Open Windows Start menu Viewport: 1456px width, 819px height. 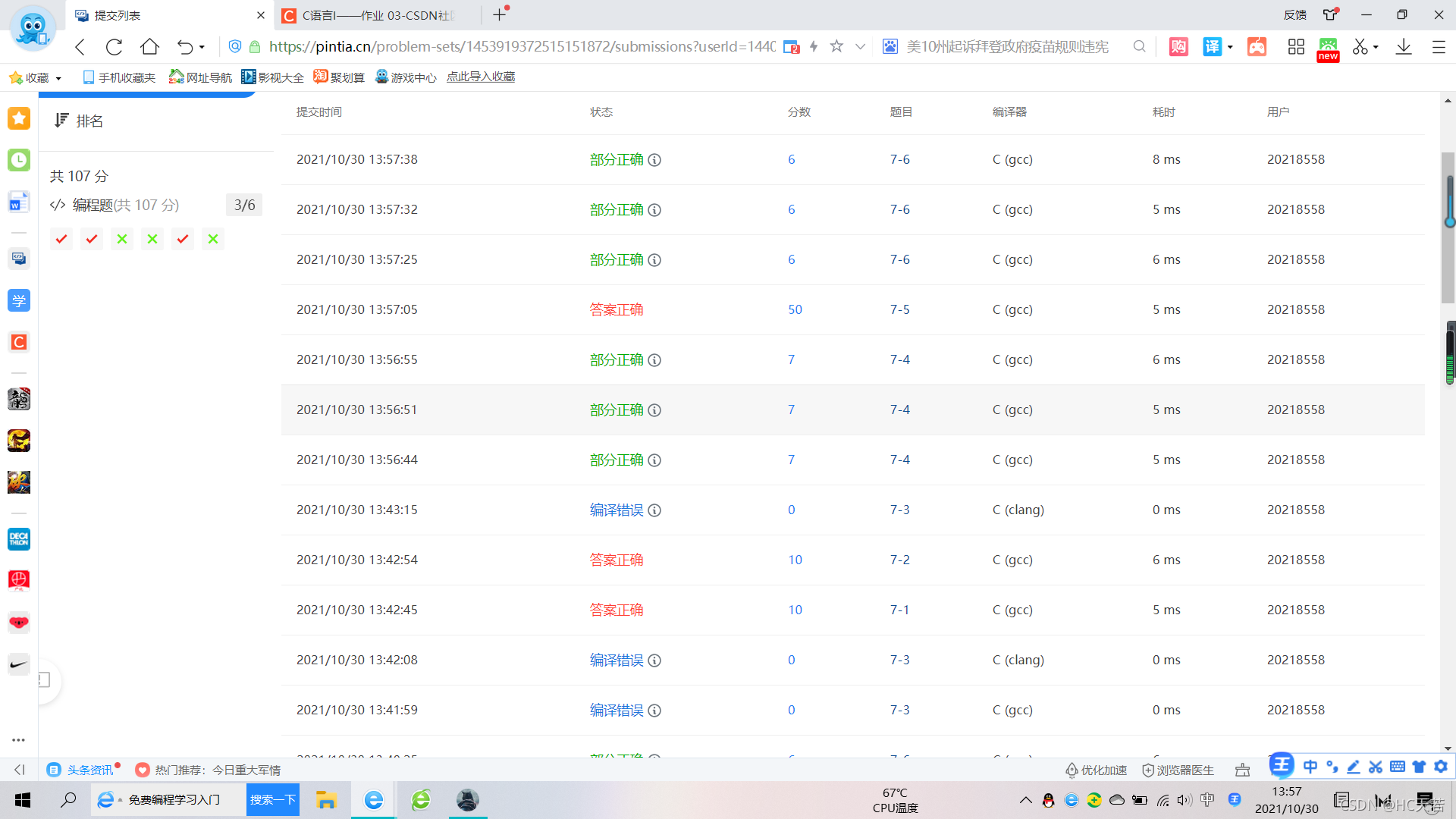pos(23,800)
